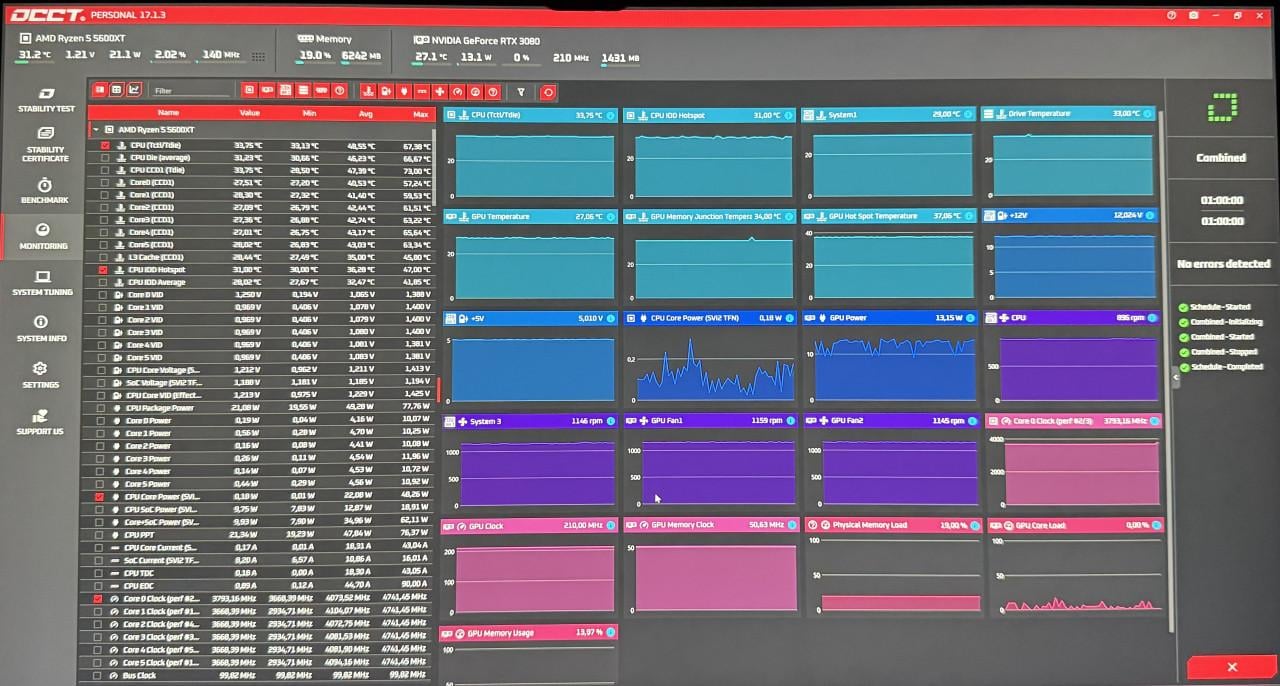Select the Monitoring tab

point(43,236)
